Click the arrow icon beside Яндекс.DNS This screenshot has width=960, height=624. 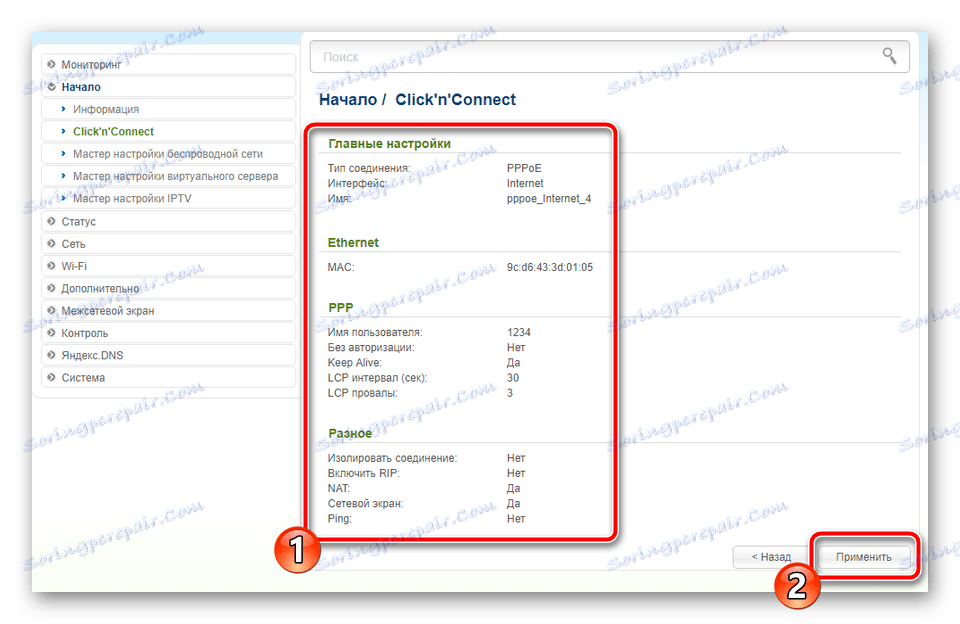[51, 355]
